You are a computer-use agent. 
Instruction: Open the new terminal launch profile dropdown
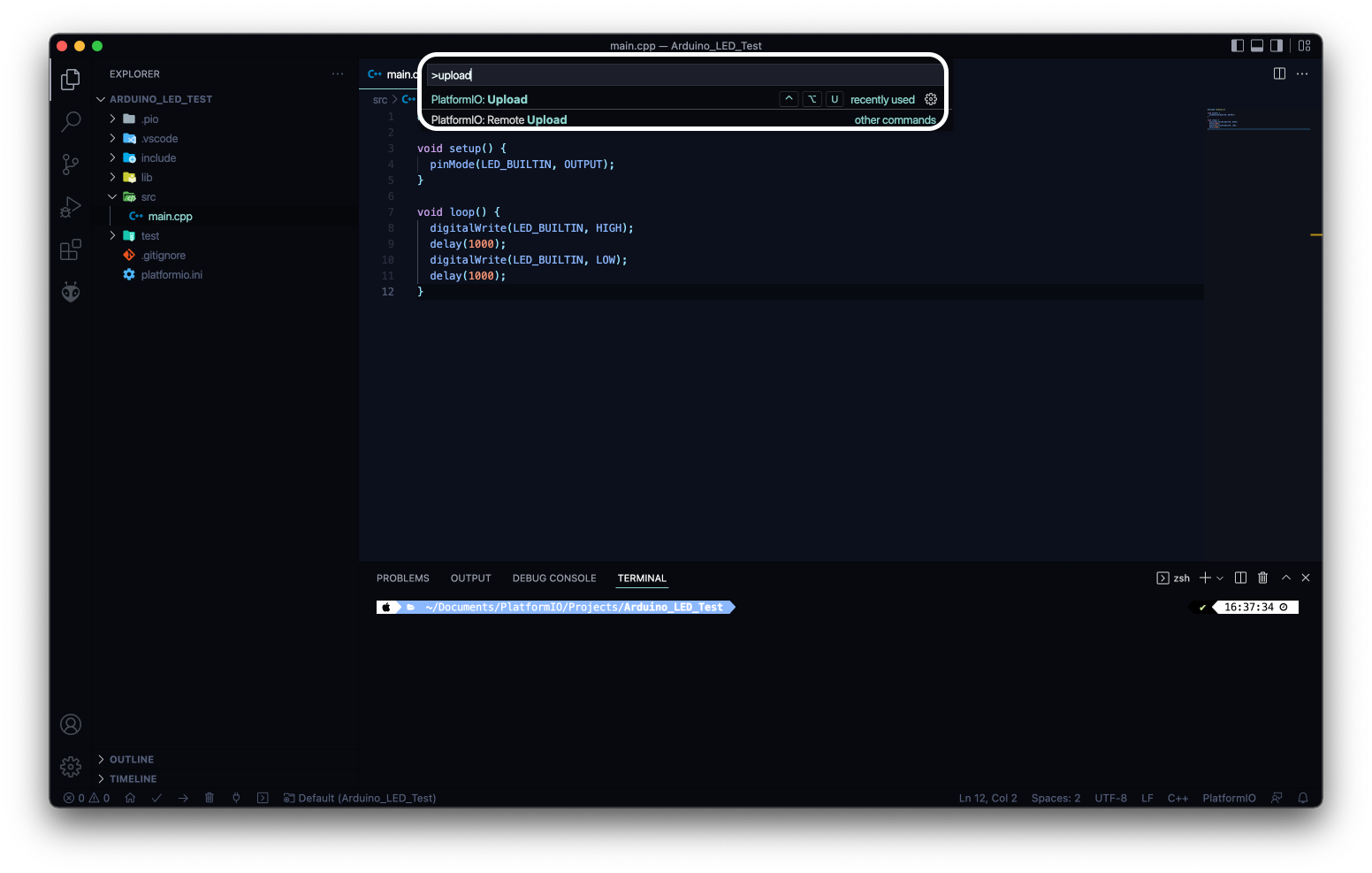pyautogui.click(x=1220, y=578)
